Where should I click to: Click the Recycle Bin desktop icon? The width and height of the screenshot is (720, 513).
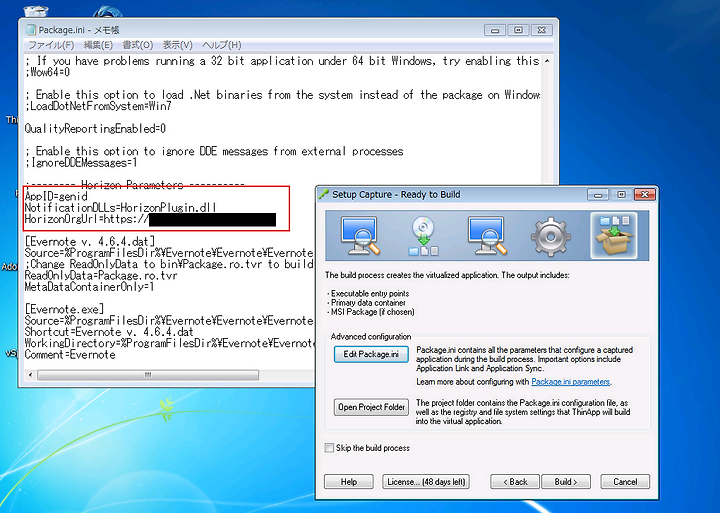[x=36, y=10]
